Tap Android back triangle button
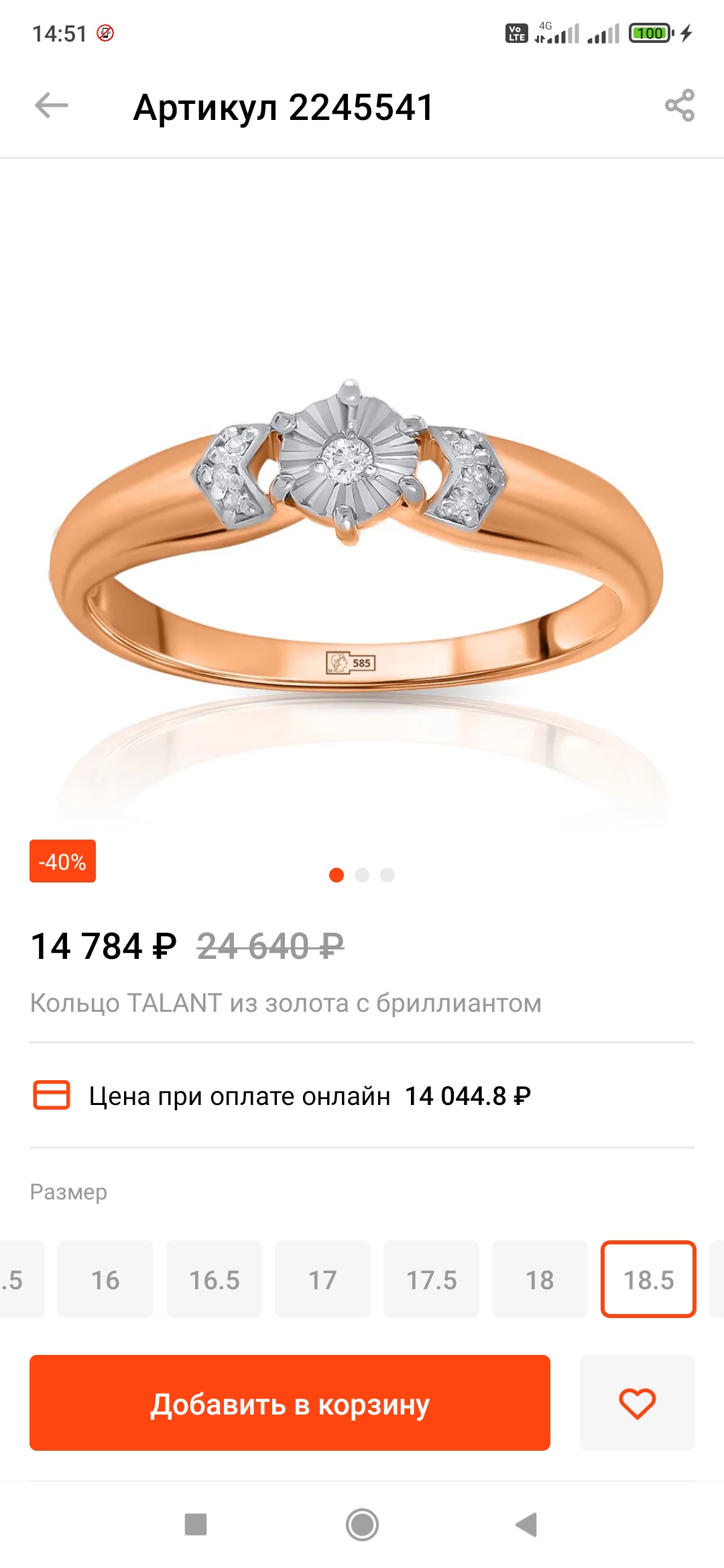724x1568 pixels. (527, 1524)
